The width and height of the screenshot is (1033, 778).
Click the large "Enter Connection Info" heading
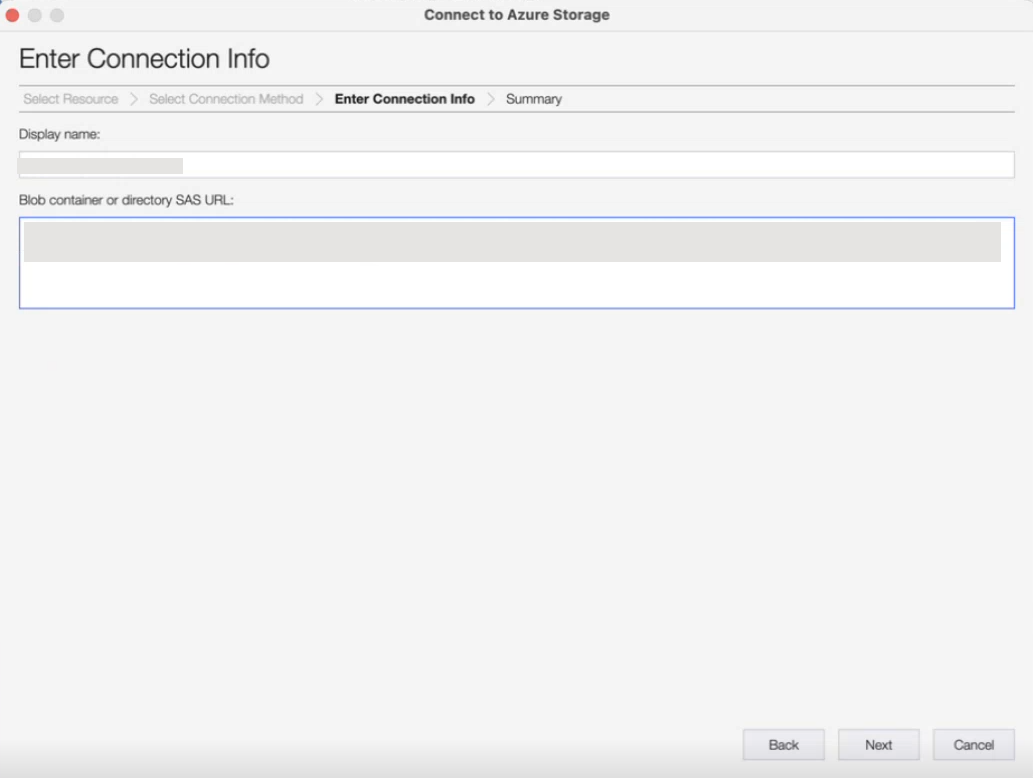pos(144,58)
